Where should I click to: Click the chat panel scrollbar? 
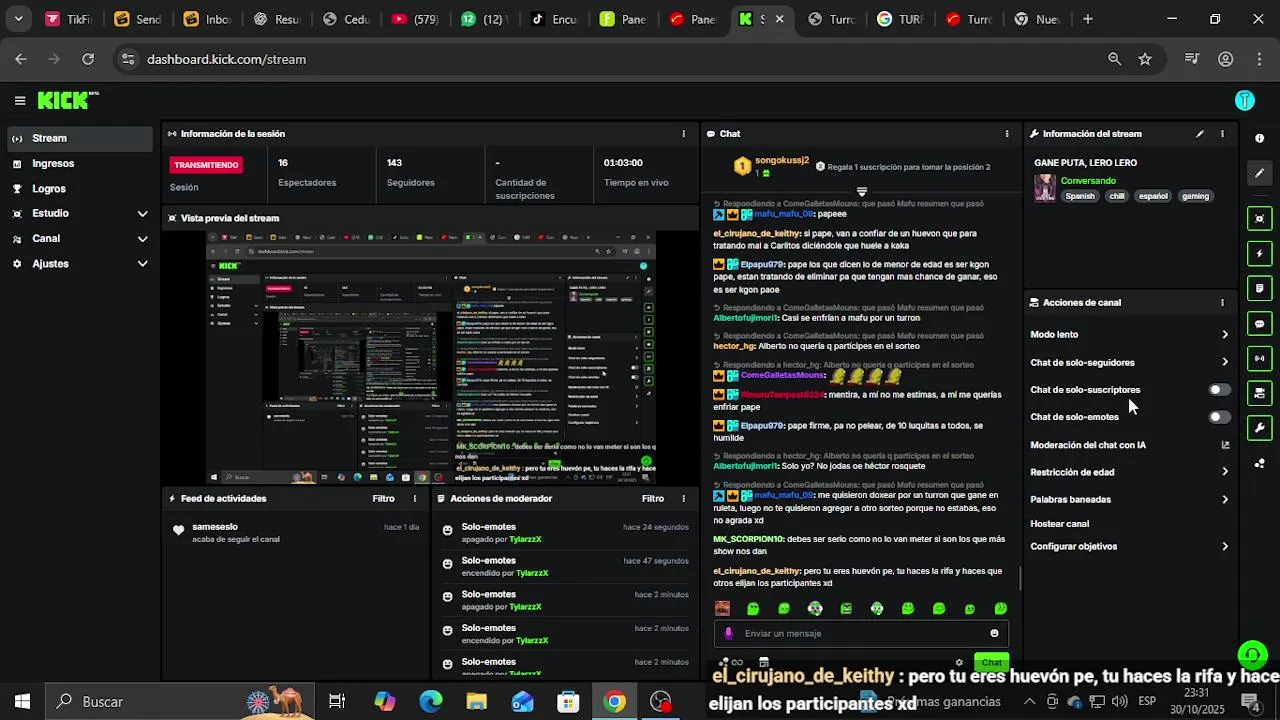coord(1020,579)
